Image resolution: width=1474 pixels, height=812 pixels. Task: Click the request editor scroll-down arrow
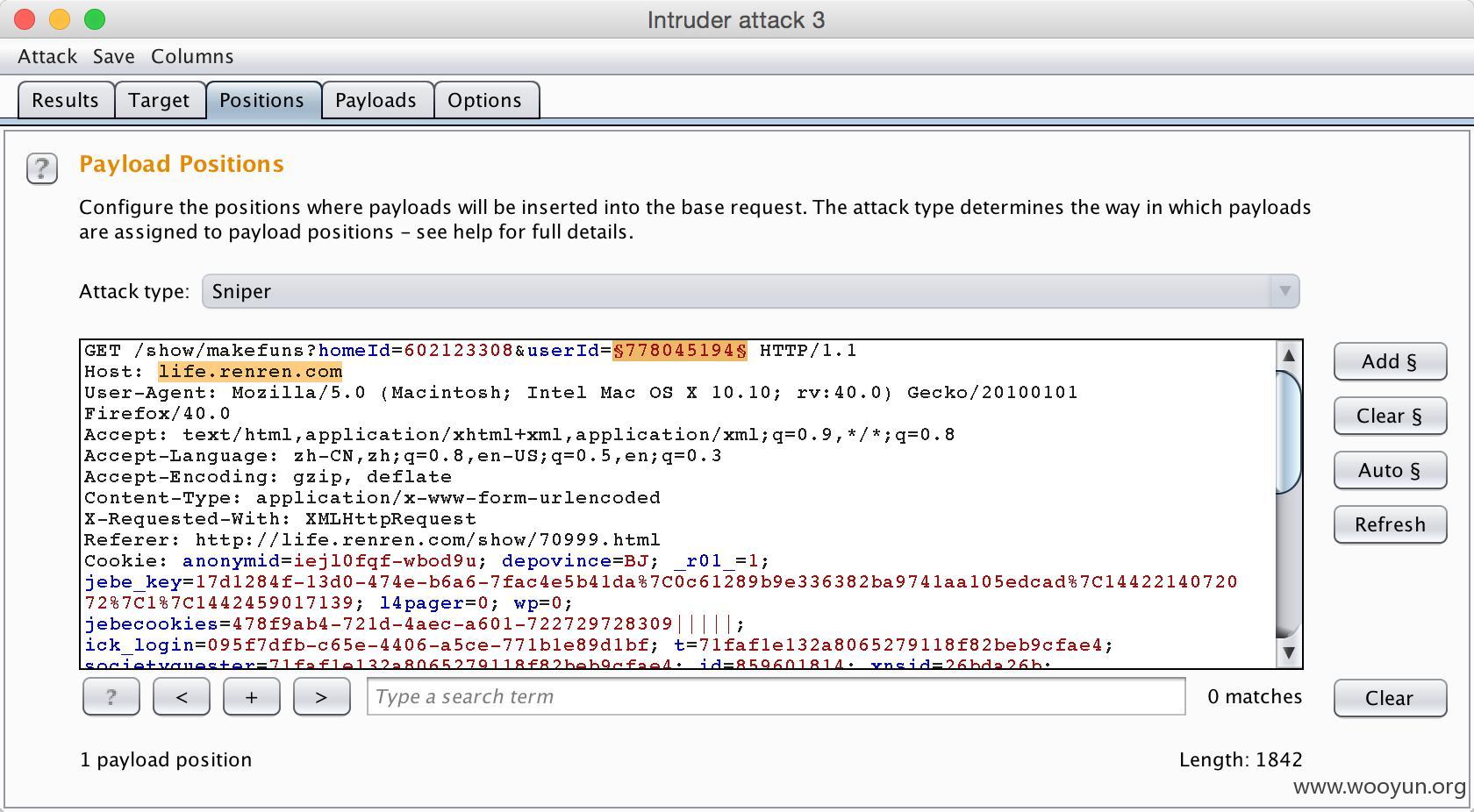pyautogui.click(x=1288, y=652)
